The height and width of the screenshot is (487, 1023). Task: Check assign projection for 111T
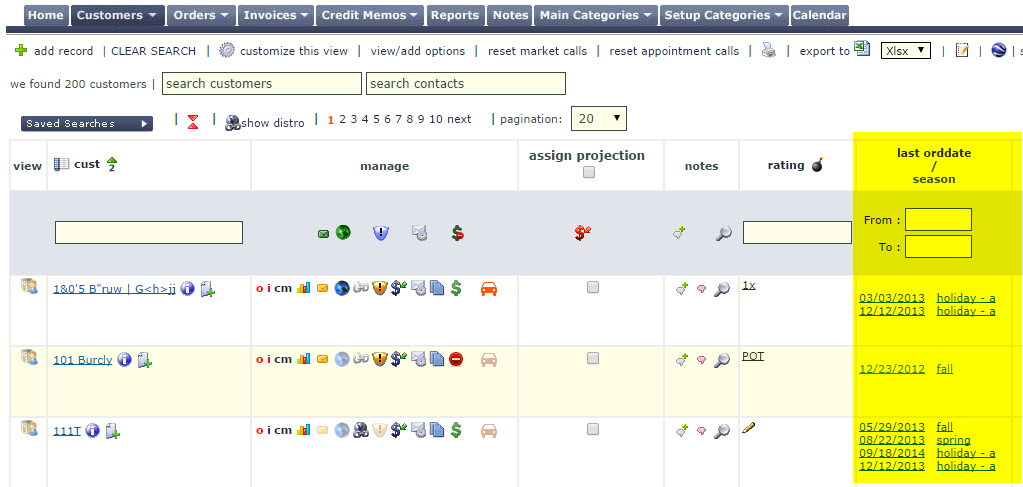(x=592, y=429)
